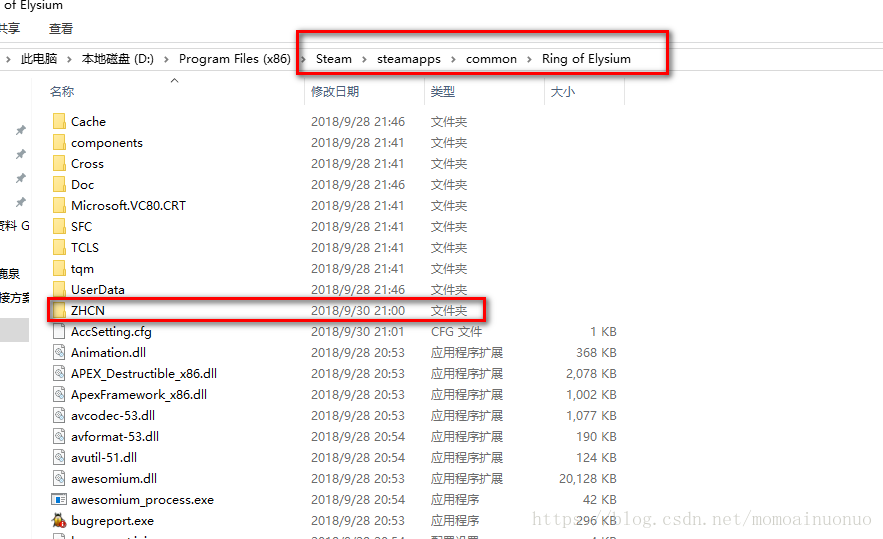Expand the chevron after 此电脑 in address bar
This screenshot has height=539, width=883.
tap(69, 59)
